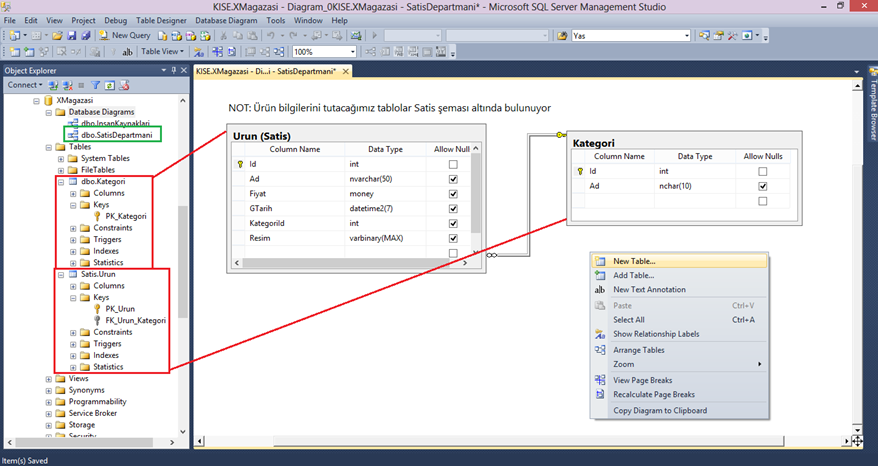Open the Template Browser side tab
The height and width of the screenshot is (466, 878).
click(872, 104)
